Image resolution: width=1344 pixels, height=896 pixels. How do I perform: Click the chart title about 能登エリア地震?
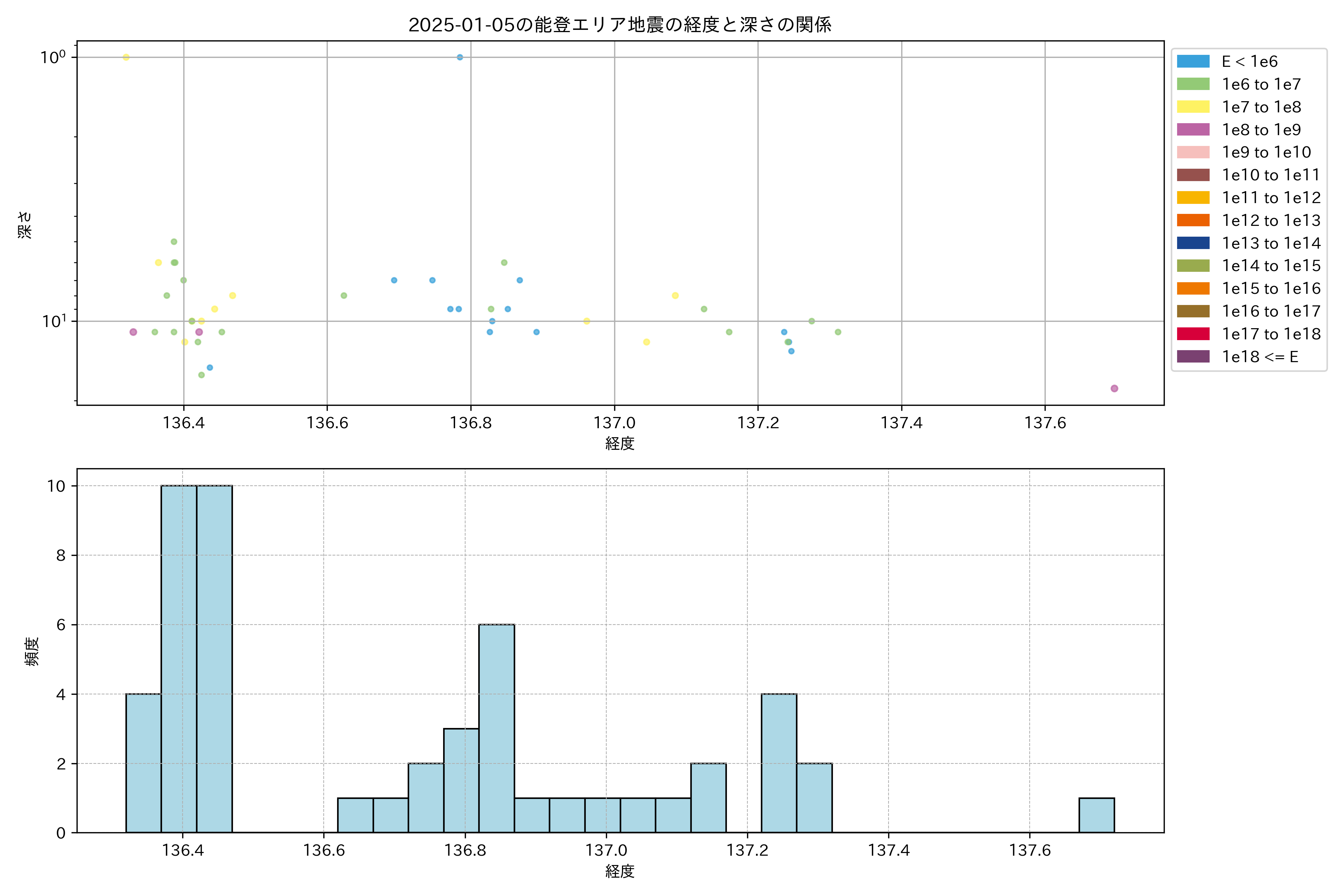(620, 25)
